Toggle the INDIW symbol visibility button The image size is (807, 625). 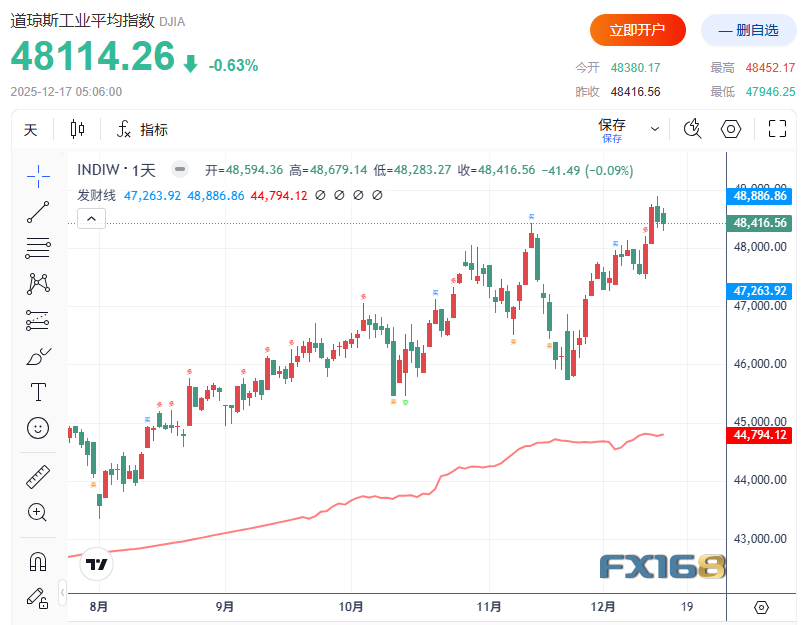(180, 169)
